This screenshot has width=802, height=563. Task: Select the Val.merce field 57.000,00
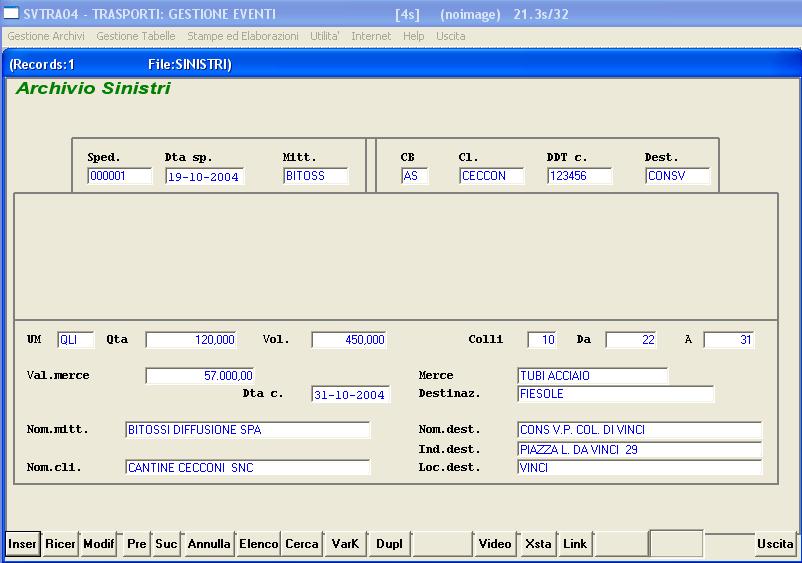coord(200,376)
